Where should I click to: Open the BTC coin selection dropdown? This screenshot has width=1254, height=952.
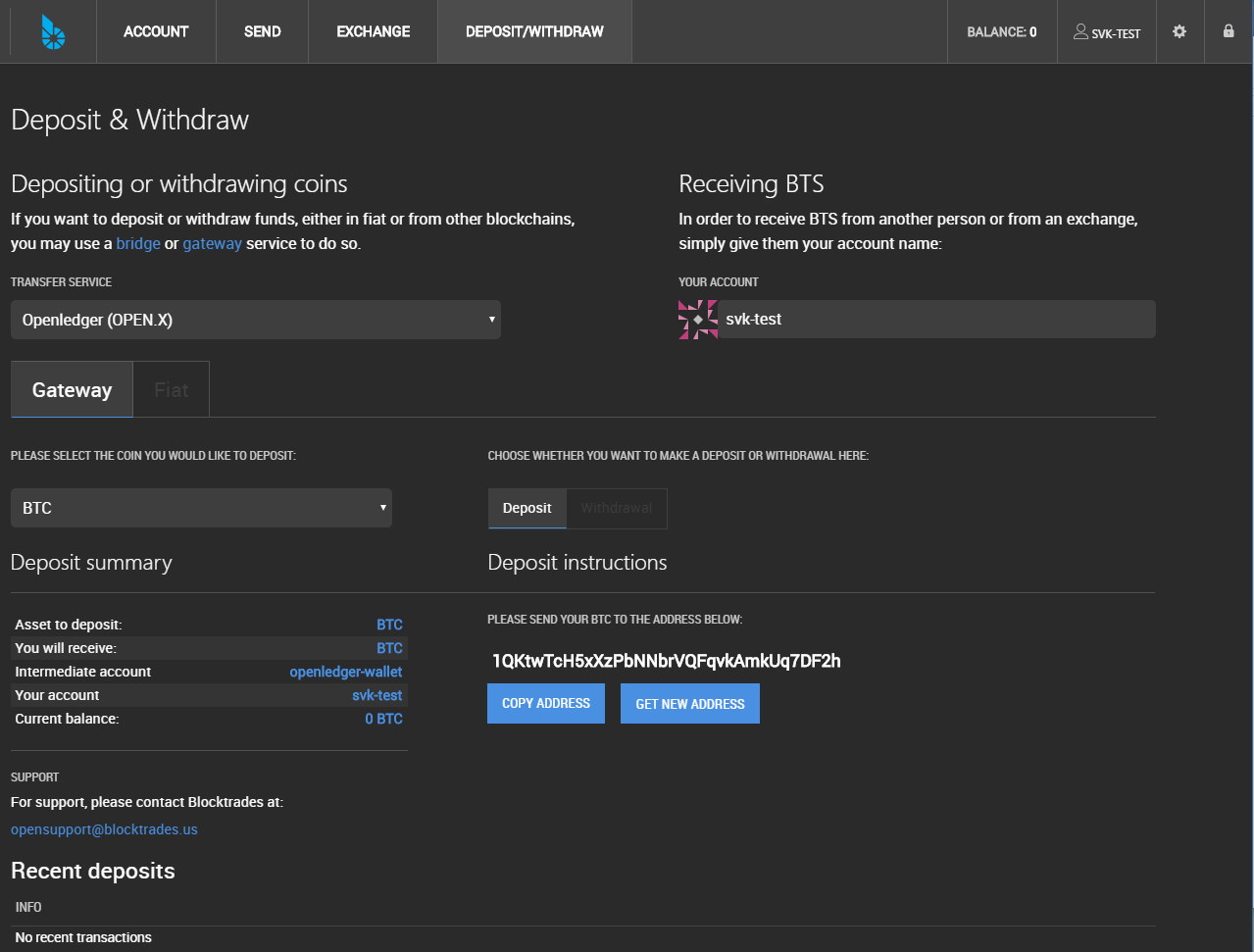[201, 508]
